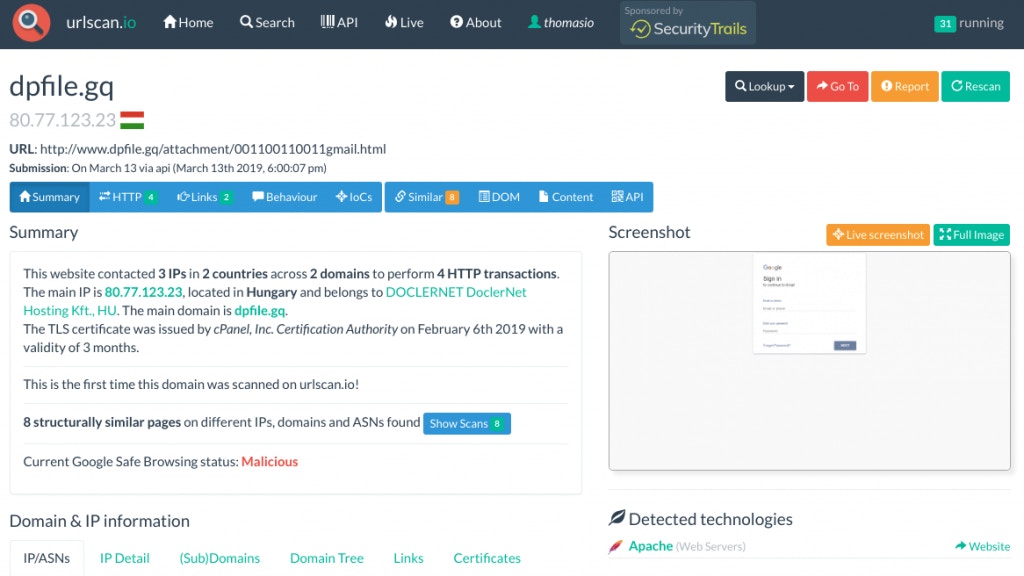
Task: Click the Submission date line
Action: [168, 168]
